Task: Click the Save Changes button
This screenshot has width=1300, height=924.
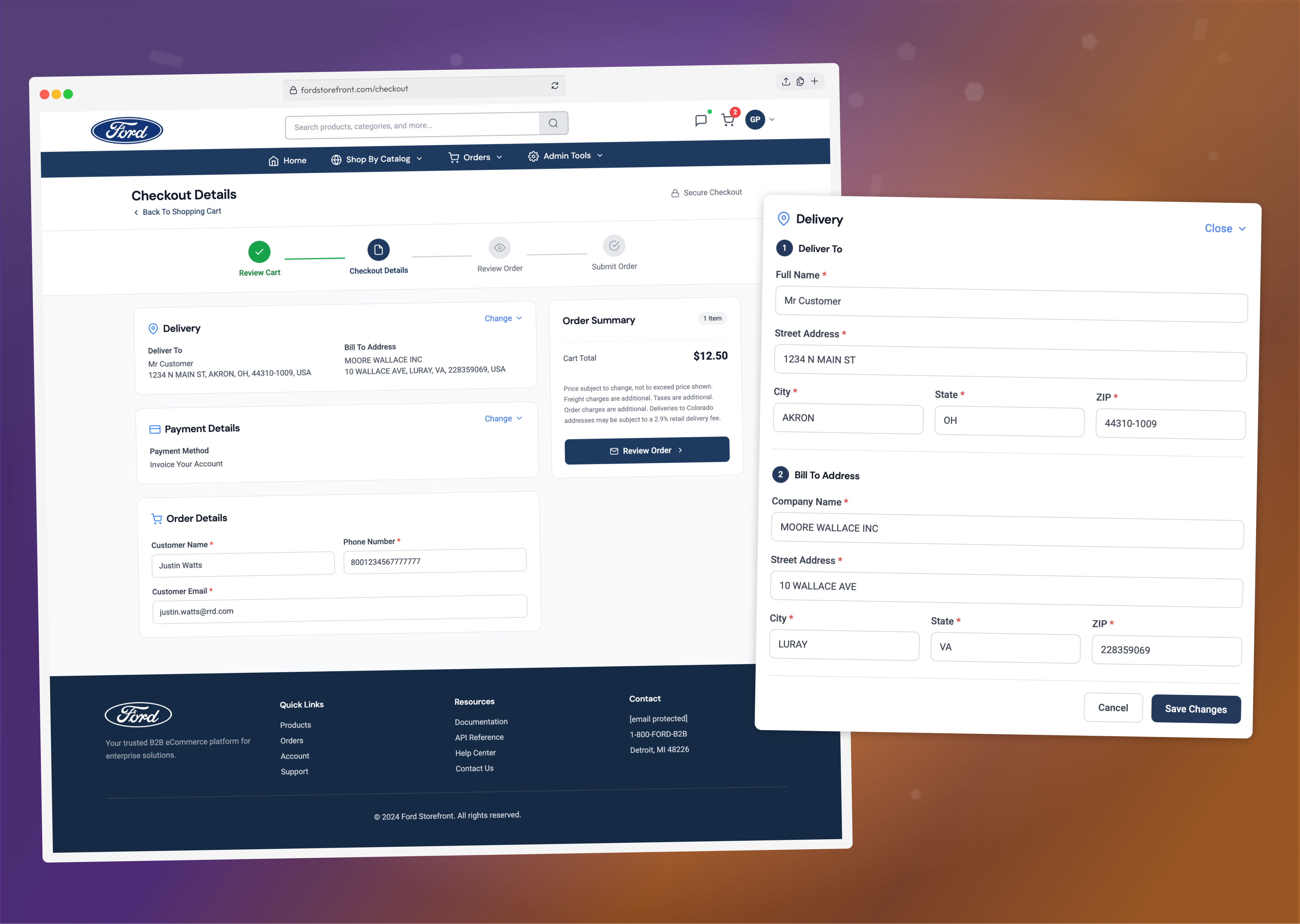Action: point(1195,709)
